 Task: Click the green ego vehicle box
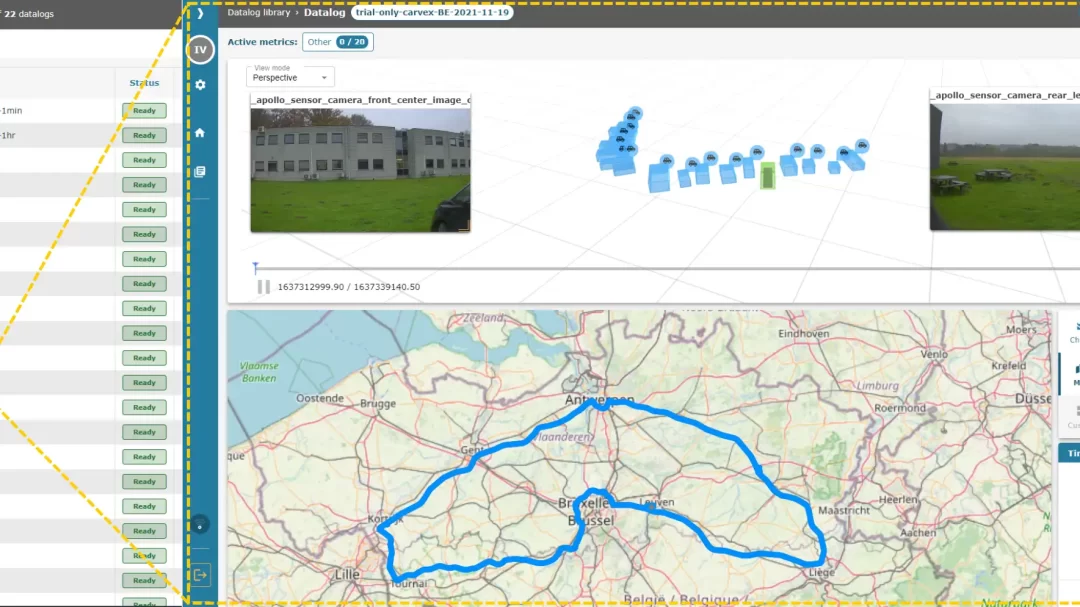pyautogui.click(x=767, y=177)
